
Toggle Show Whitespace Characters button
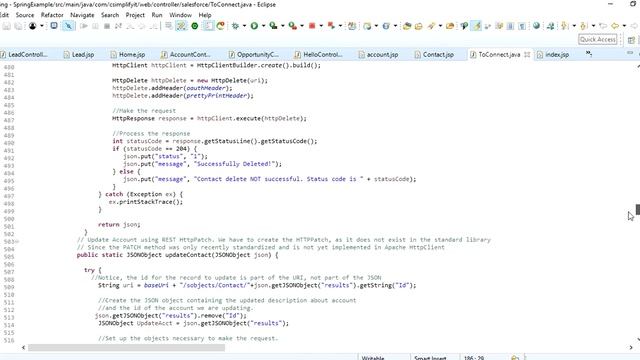tap(522, 26)
